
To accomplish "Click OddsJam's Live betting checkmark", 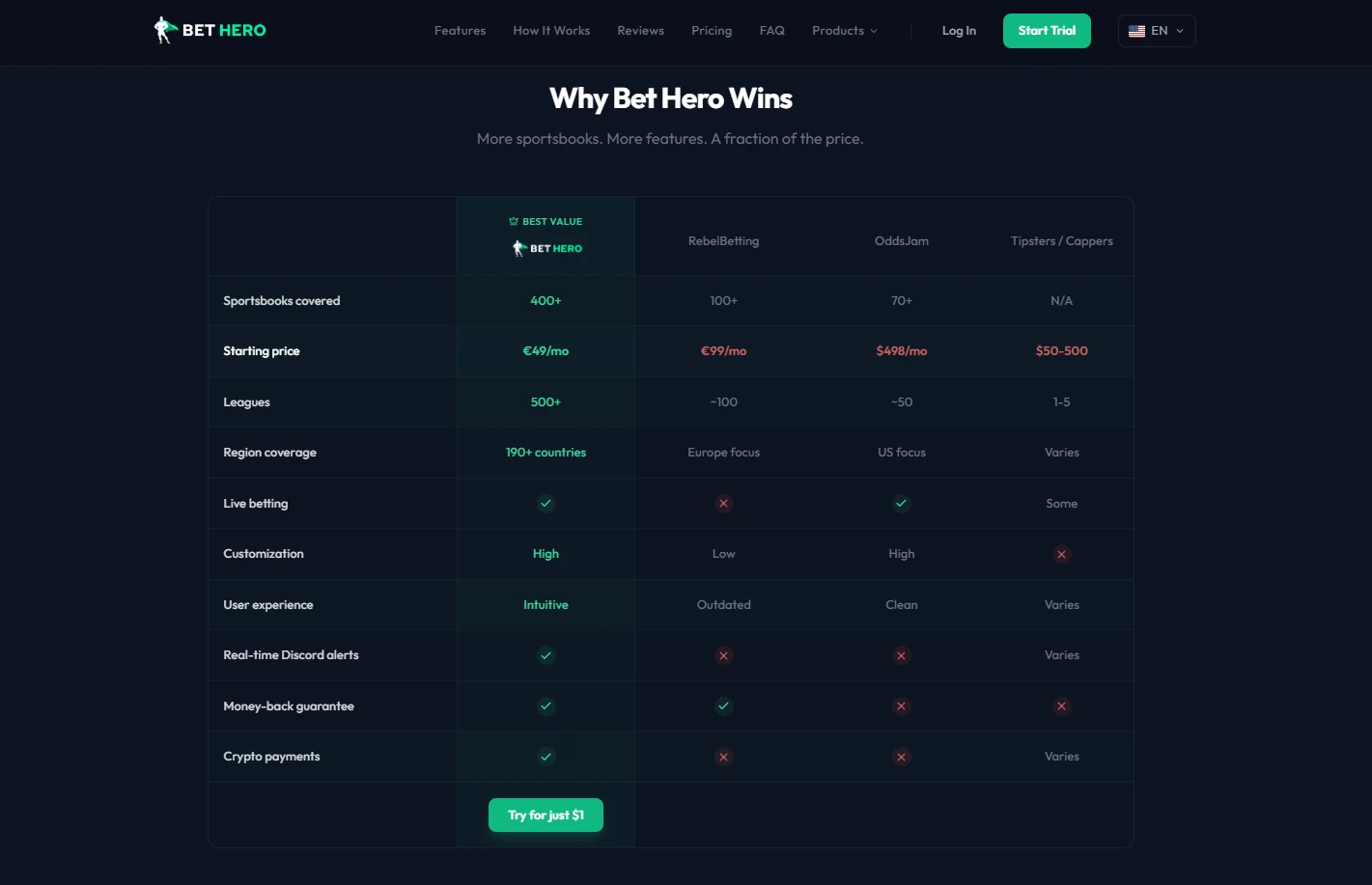I will [x=901, y=503].
